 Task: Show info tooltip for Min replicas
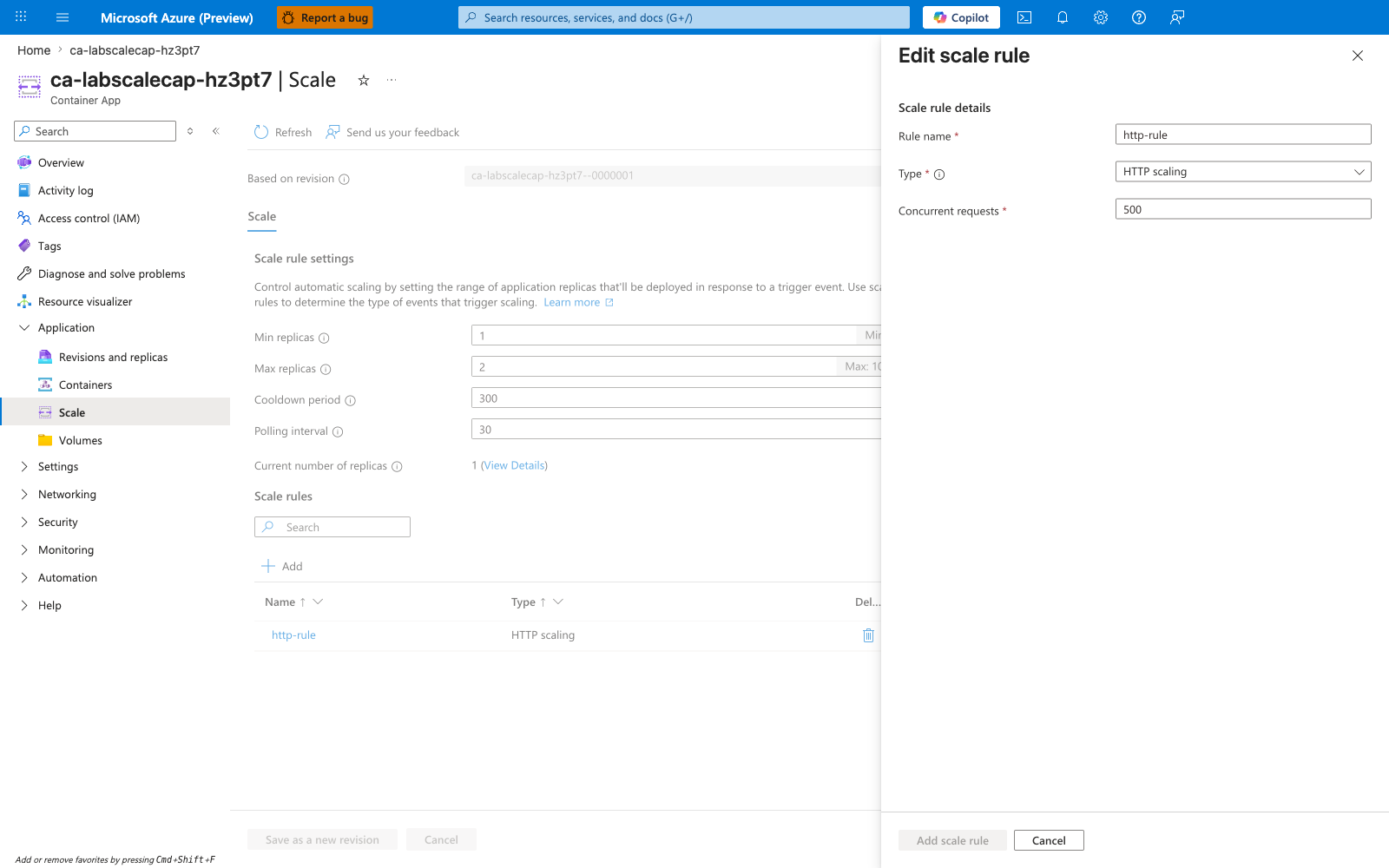tap(324, 338)
